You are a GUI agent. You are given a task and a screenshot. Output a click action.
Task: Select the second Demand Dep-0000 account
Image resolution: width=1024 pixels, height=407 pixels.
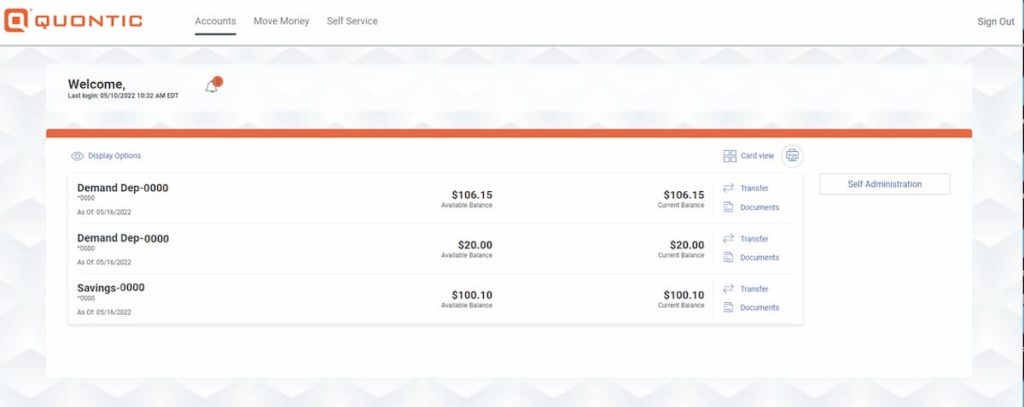tap(435, 249)
